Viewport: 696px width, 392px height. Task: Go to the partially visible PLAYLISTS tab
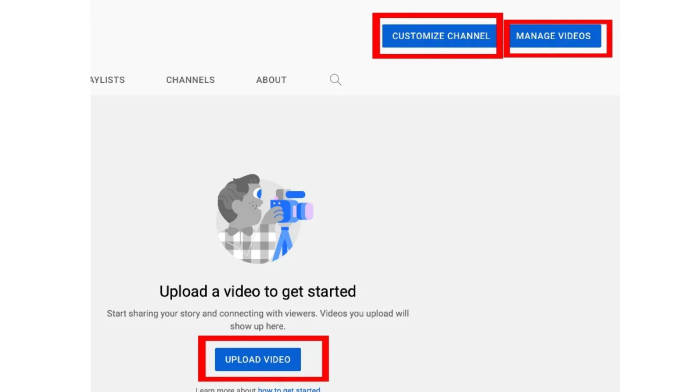[x=108, y=80]
